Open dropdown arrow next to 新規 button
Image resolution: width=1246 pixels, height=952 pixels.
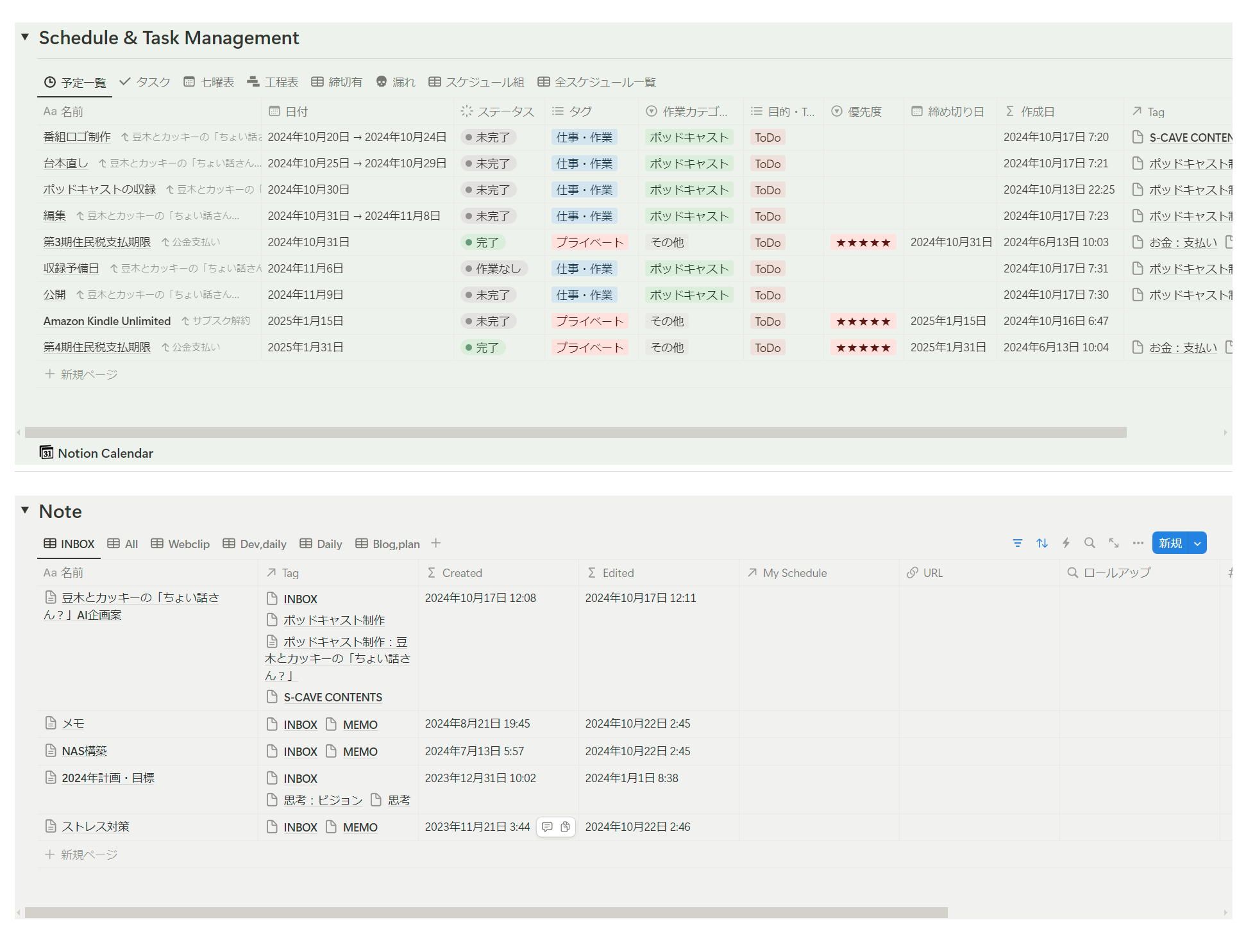point(1197,543)
